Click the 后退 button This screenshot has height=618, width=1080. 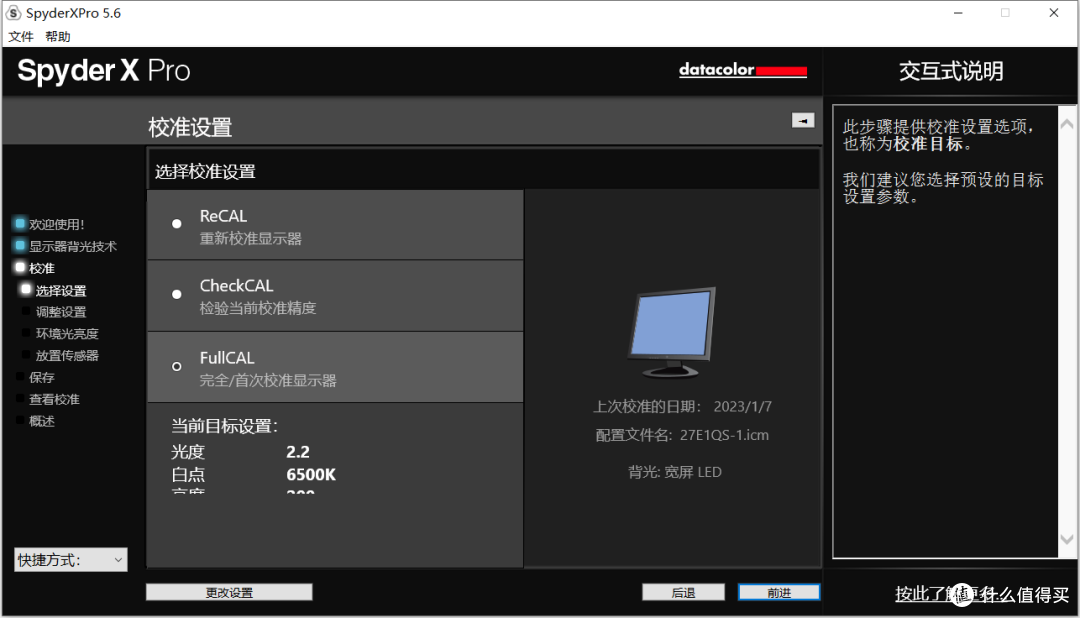pos(683,593)
